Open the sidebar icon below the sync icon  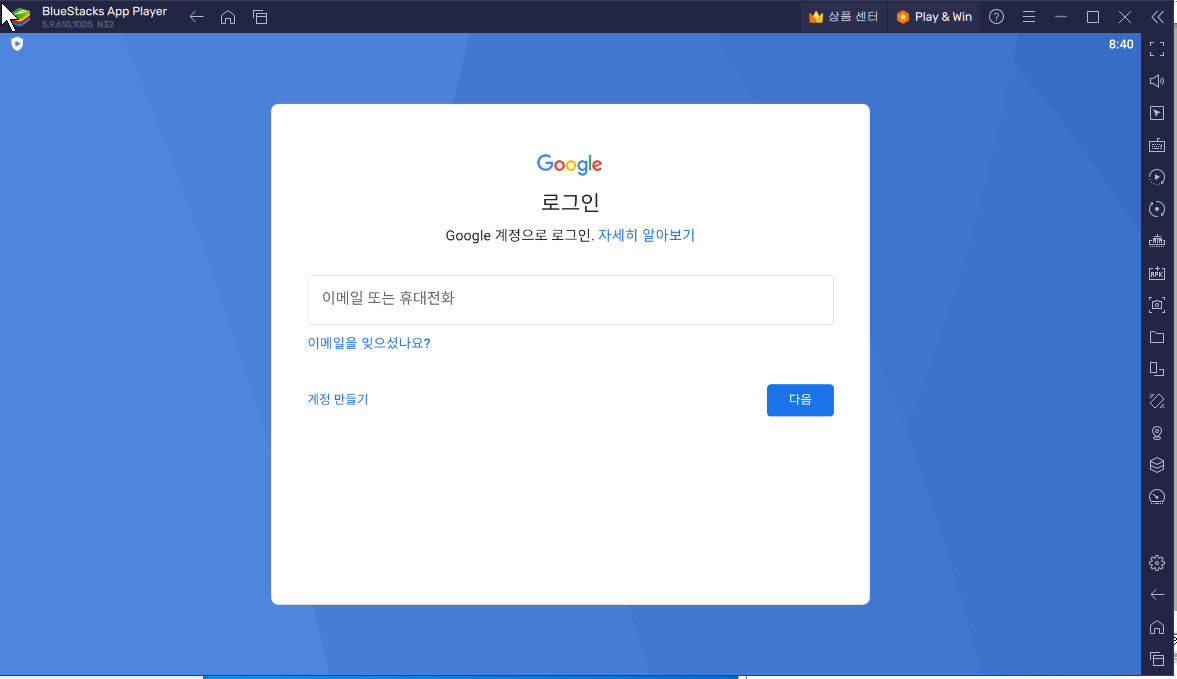click(1157, 241)
